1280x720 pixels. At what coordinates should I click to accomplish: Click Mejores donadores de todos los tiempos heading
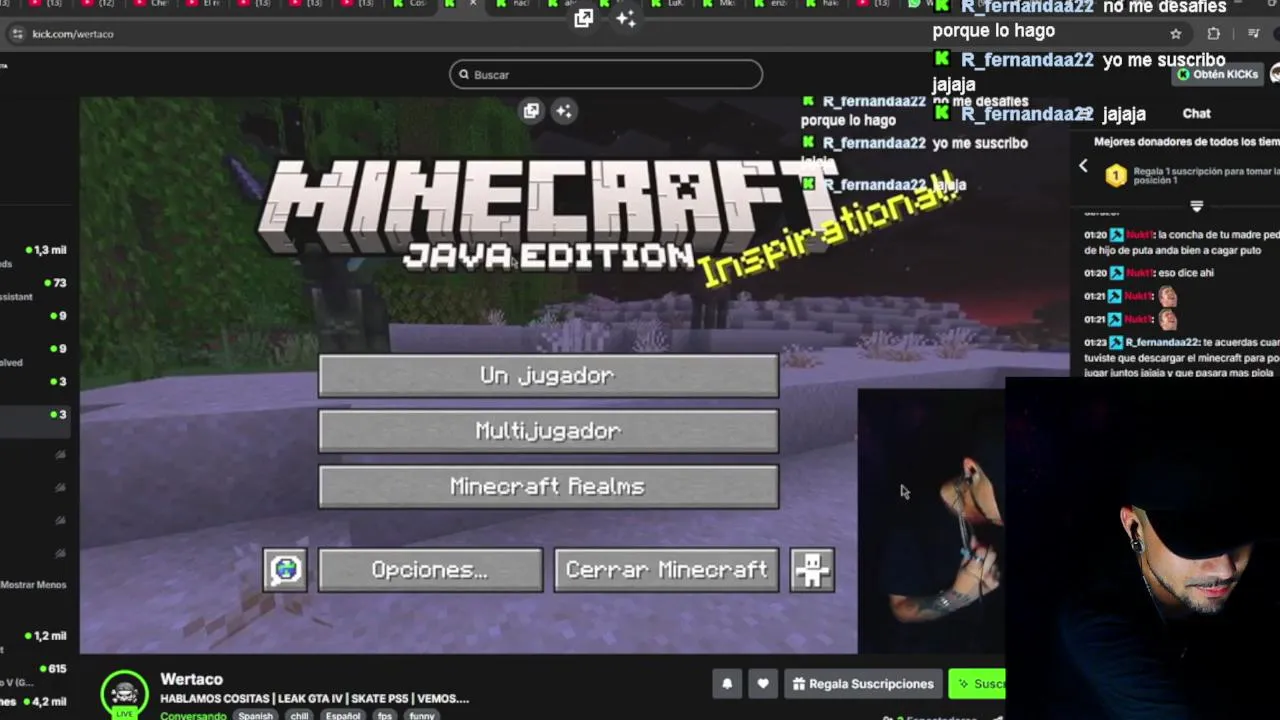[1186, 142]
